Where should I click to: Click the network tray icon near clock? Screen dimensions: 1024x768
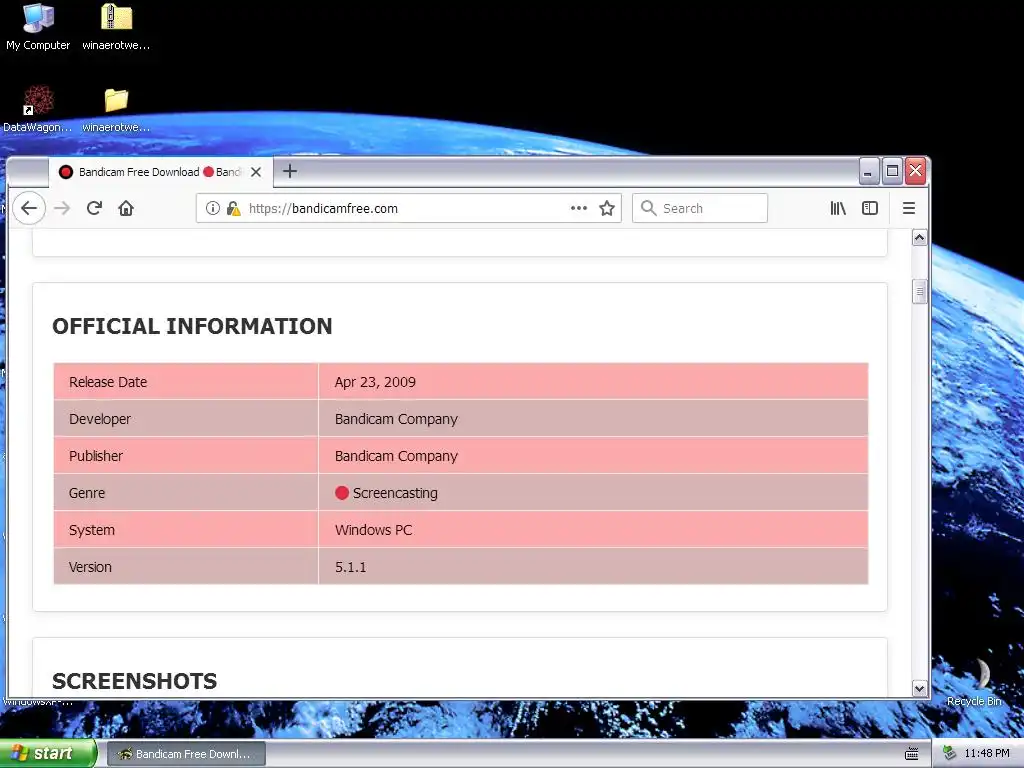click(950, 754)
